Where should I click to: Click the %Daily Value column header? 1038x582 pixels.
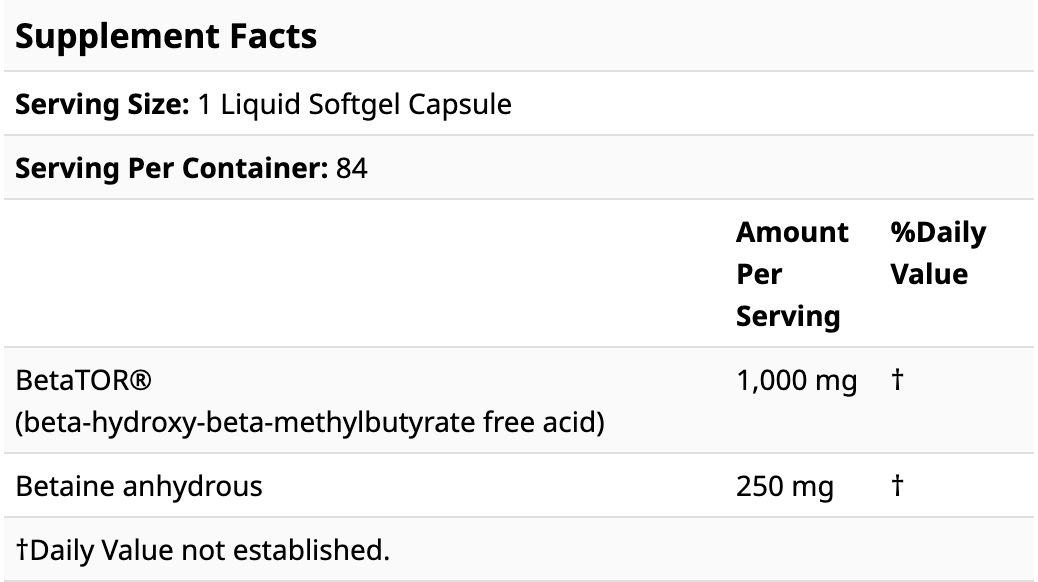coord(937,253)
